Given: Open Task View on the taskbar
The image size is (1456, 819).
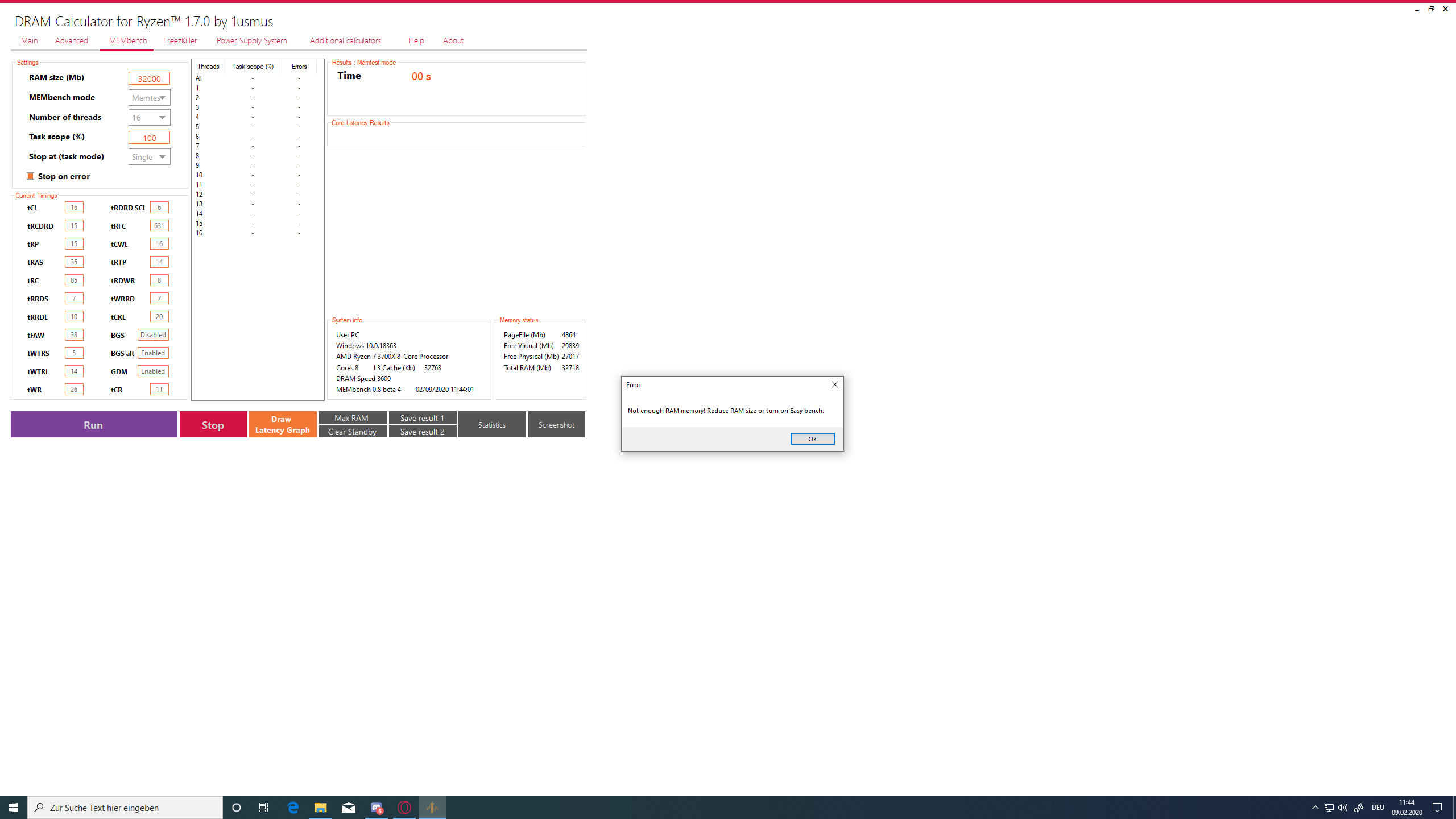Looking at the screenshot, I should click(x=264, y=808).
